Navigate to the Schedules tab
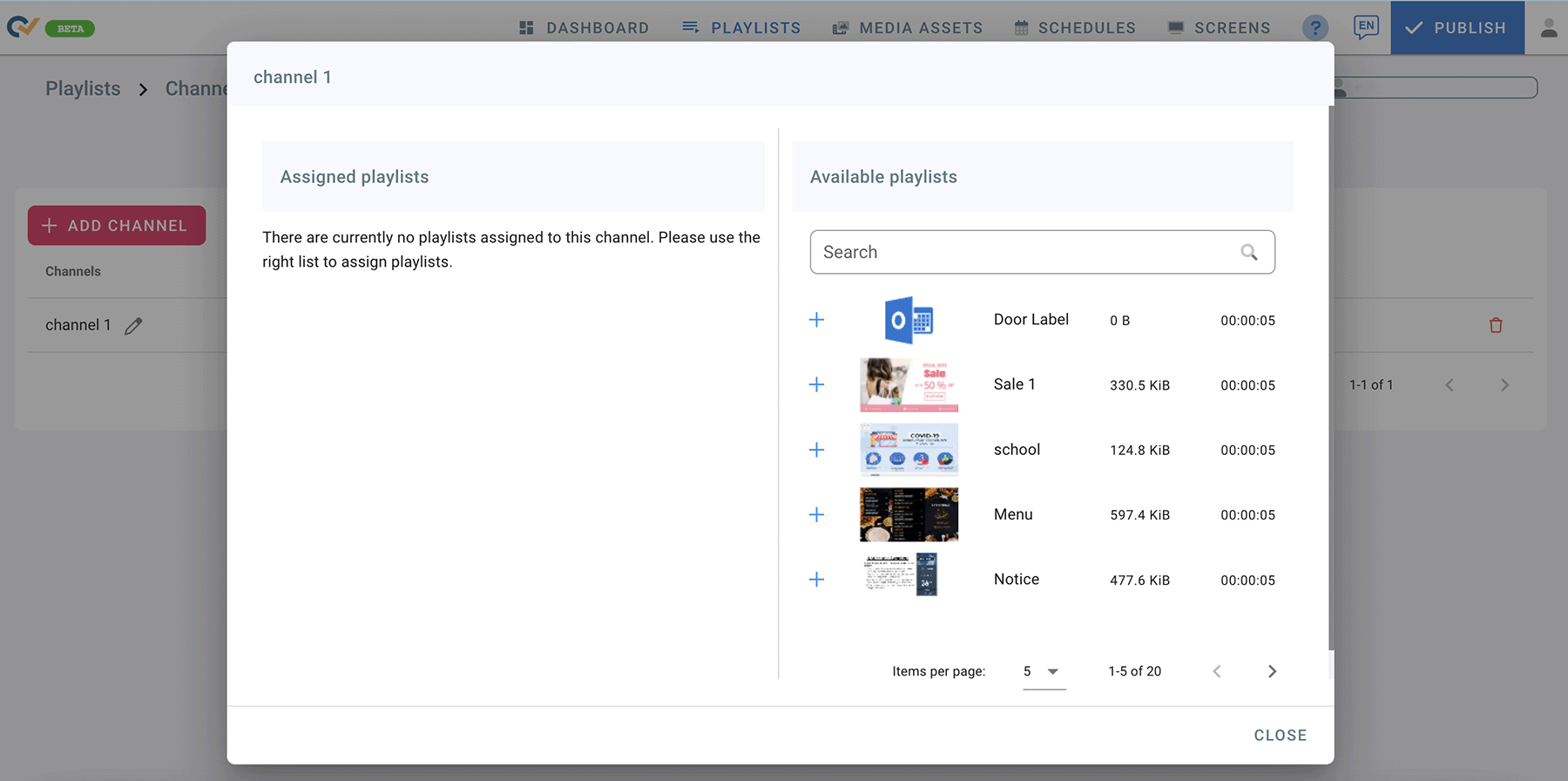Screen dimensions: 1568x781 click(x=1075, y=28)
